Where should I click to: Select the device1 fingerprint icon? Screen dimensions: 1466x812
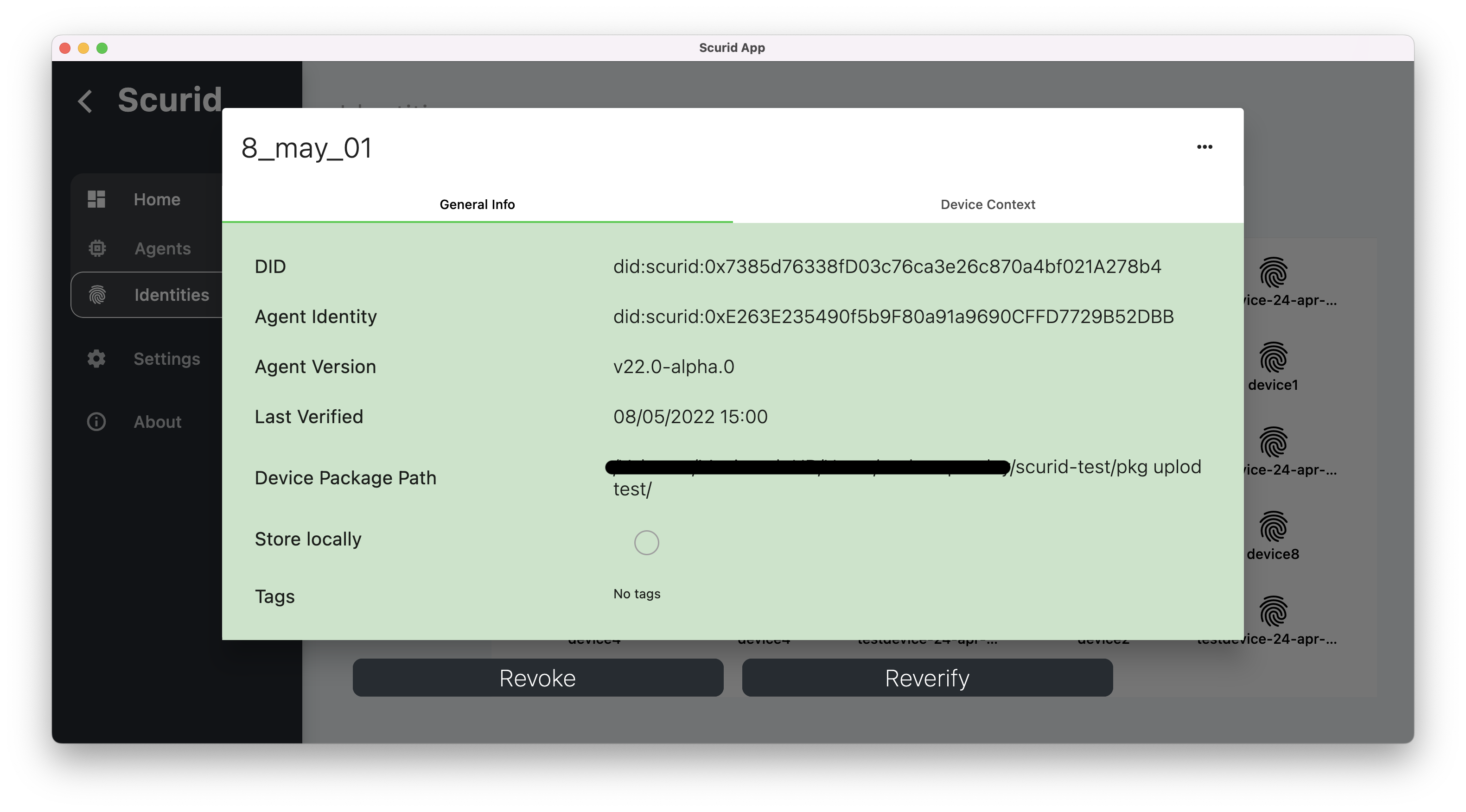(x=1273, y=357)
